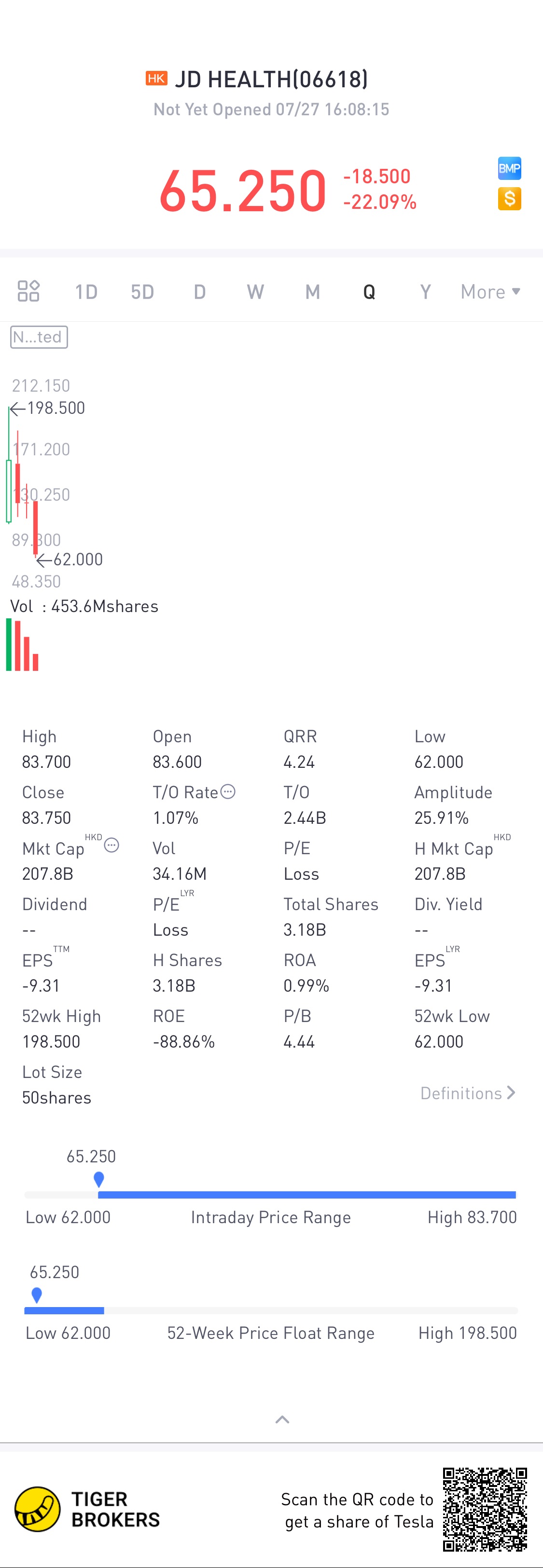Expand the More timeframe dropdown
The height and width of the screenshot is (1568, 543).
[x=490, y=292]
